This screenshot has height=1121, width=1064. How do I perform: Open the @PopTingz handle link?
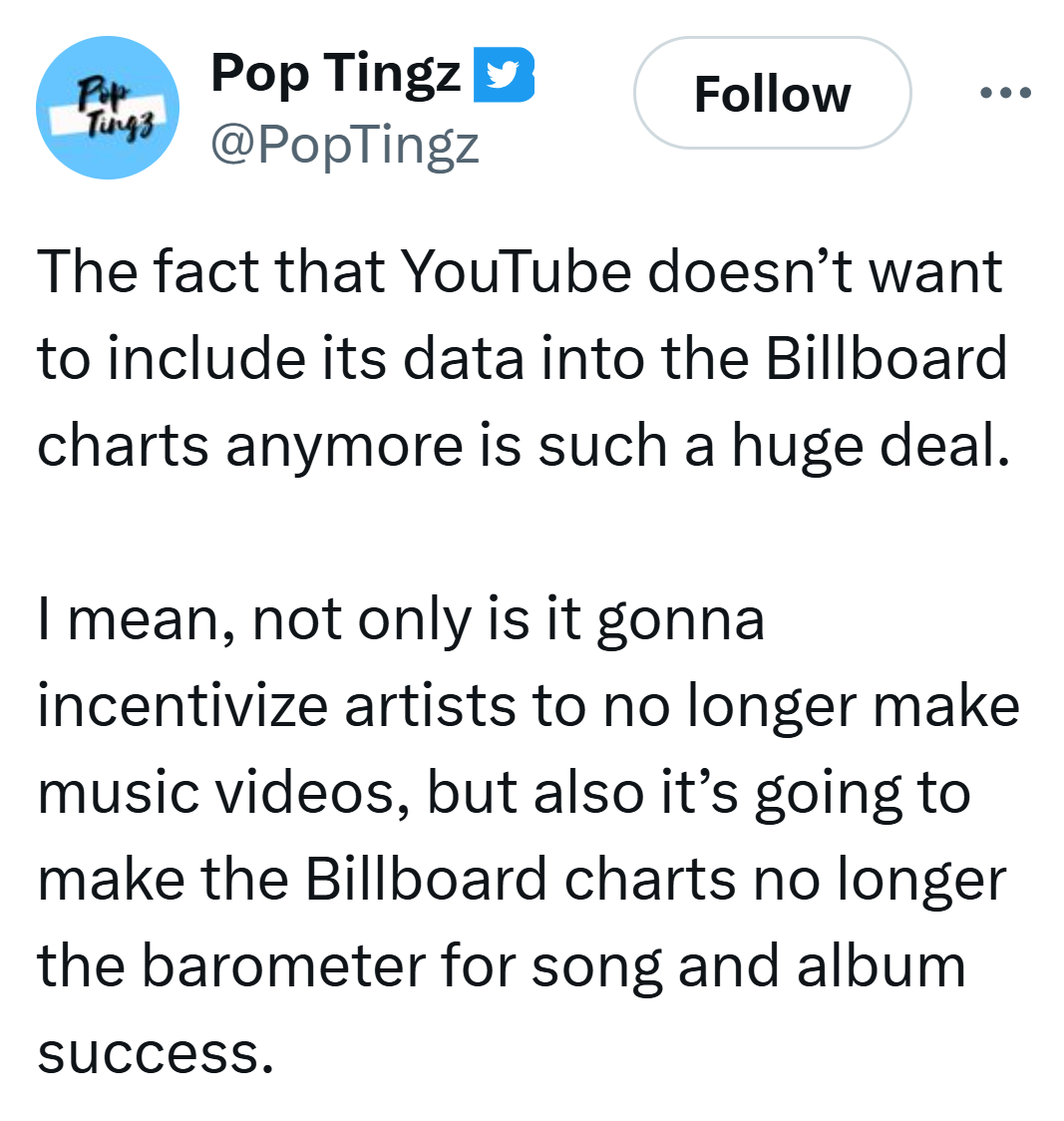pos(344,146)
